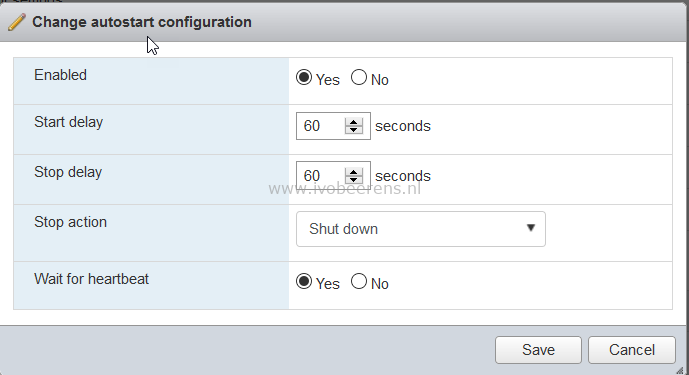Click the Shut down combo box text

(x=343, y=229)
